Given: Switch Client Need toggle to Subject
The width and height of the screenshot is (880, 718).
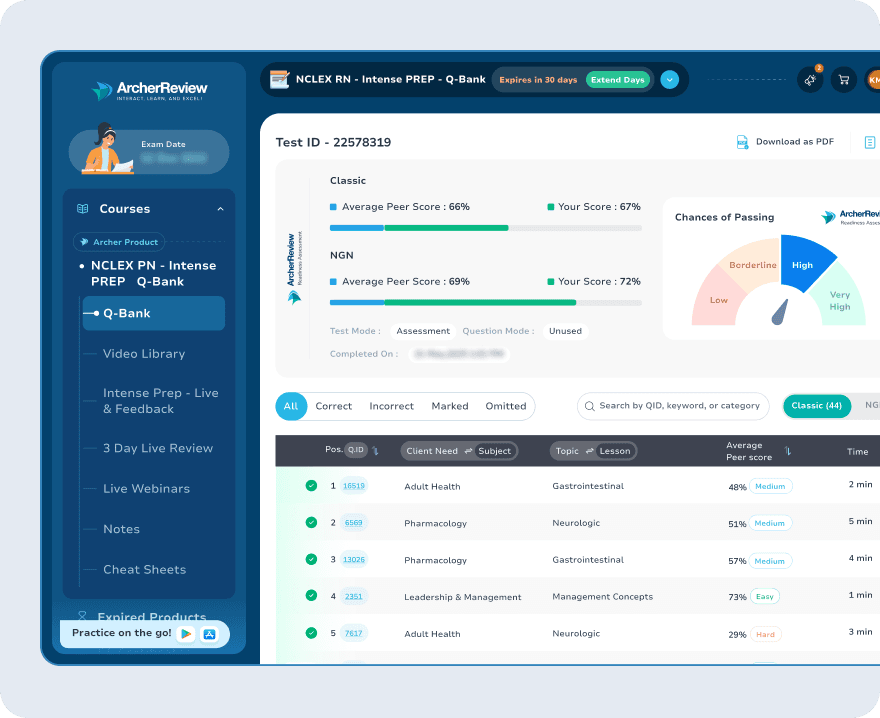Looking at the screenshot, I should [494, 451].
